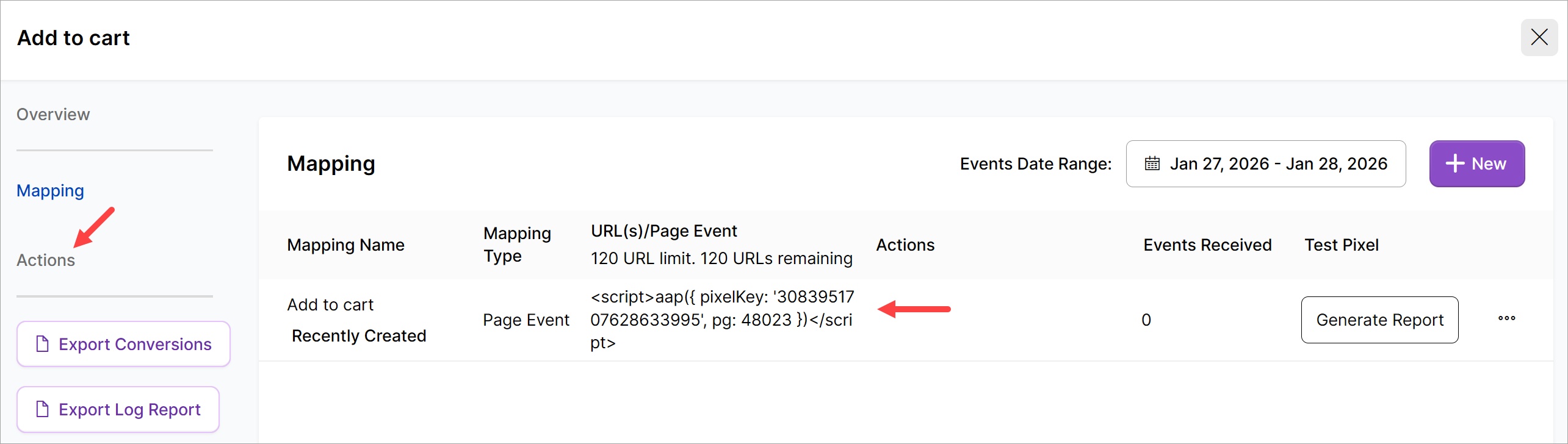Click the Test Pixel column header
Screen dimensions: 1568x444
pos(1342,245)
